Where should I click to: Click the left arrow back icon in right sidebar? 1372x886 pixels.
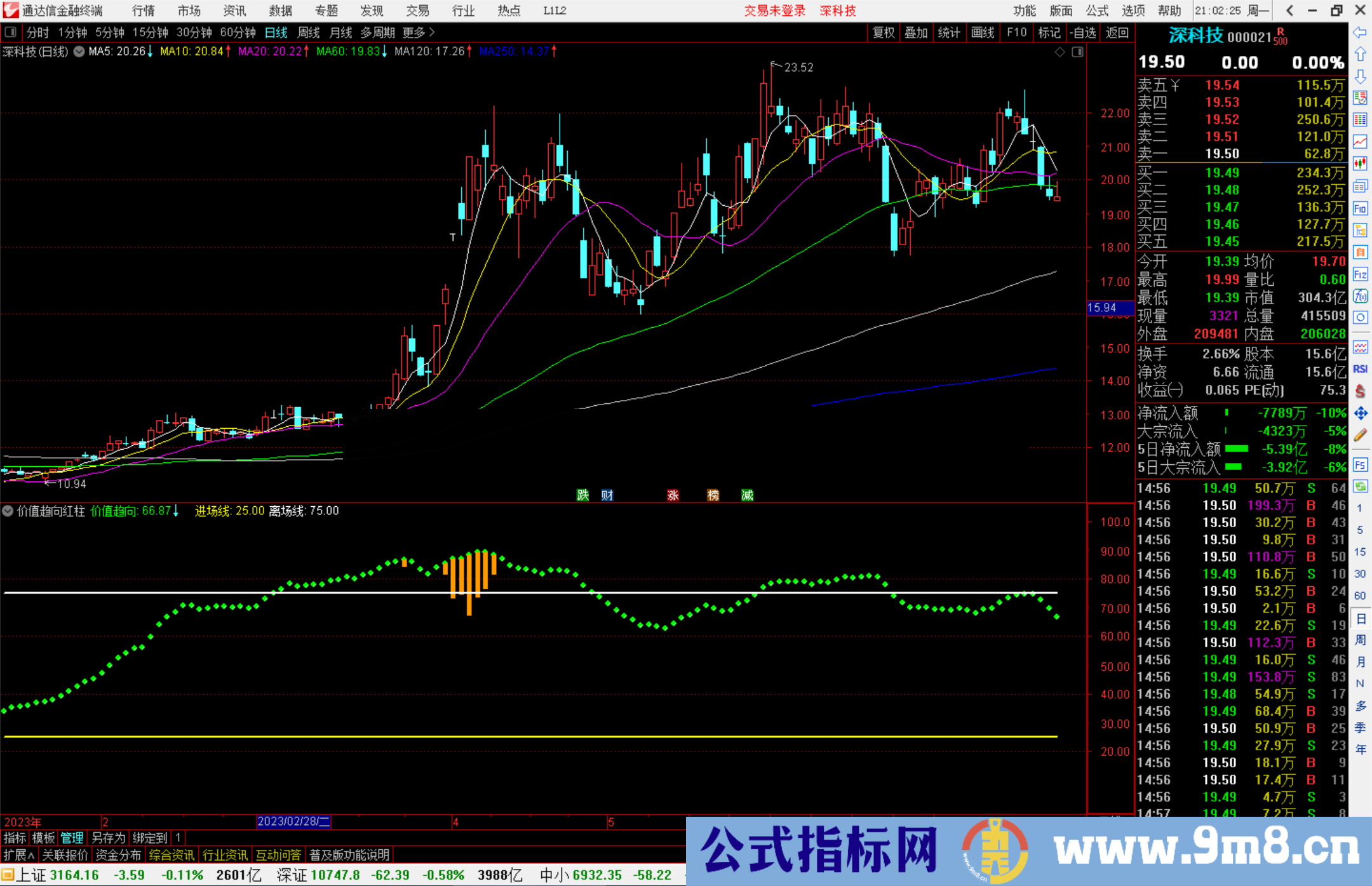click(1360, 32)
